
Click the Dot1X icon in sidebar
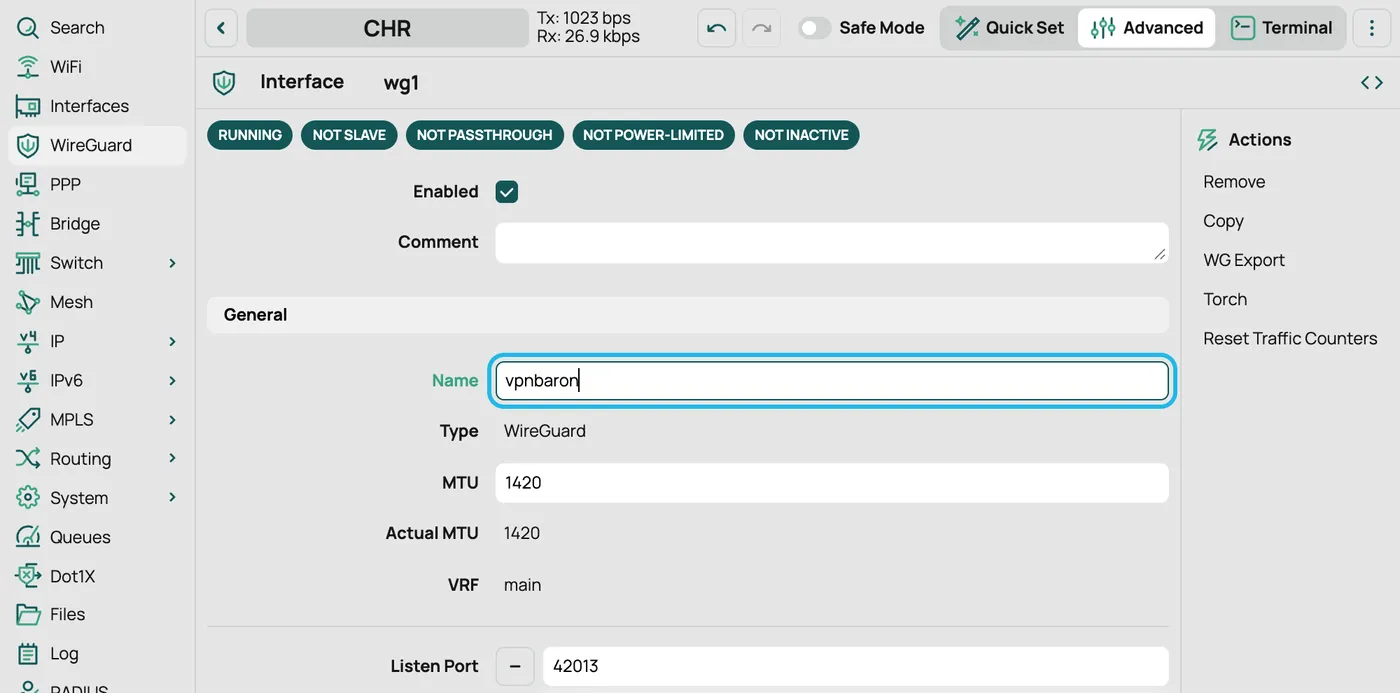point(28,576)
